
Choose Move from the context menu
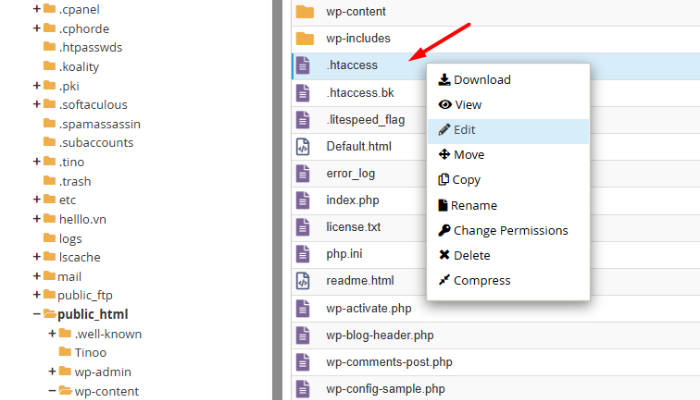click(x=468, y=155)
